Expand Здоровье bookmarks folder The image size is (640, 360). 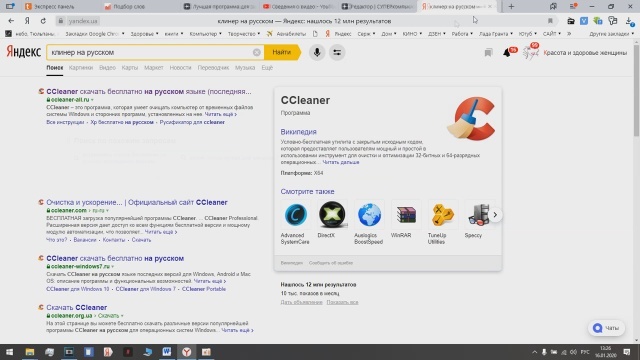coord(144,34)
